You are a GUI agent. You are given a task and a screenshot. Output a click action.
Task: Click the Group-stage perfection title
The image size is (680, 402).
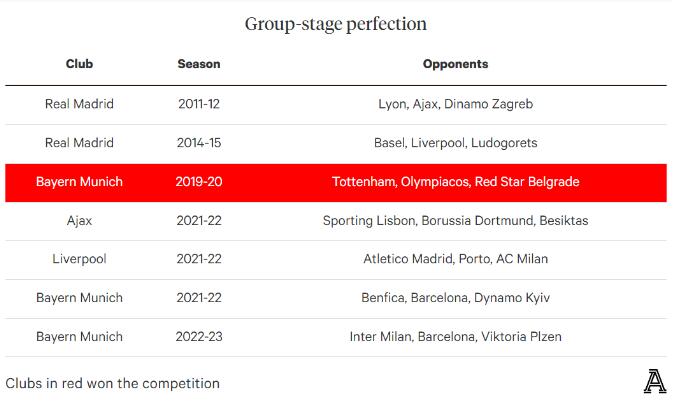click(x=336, y=24)
